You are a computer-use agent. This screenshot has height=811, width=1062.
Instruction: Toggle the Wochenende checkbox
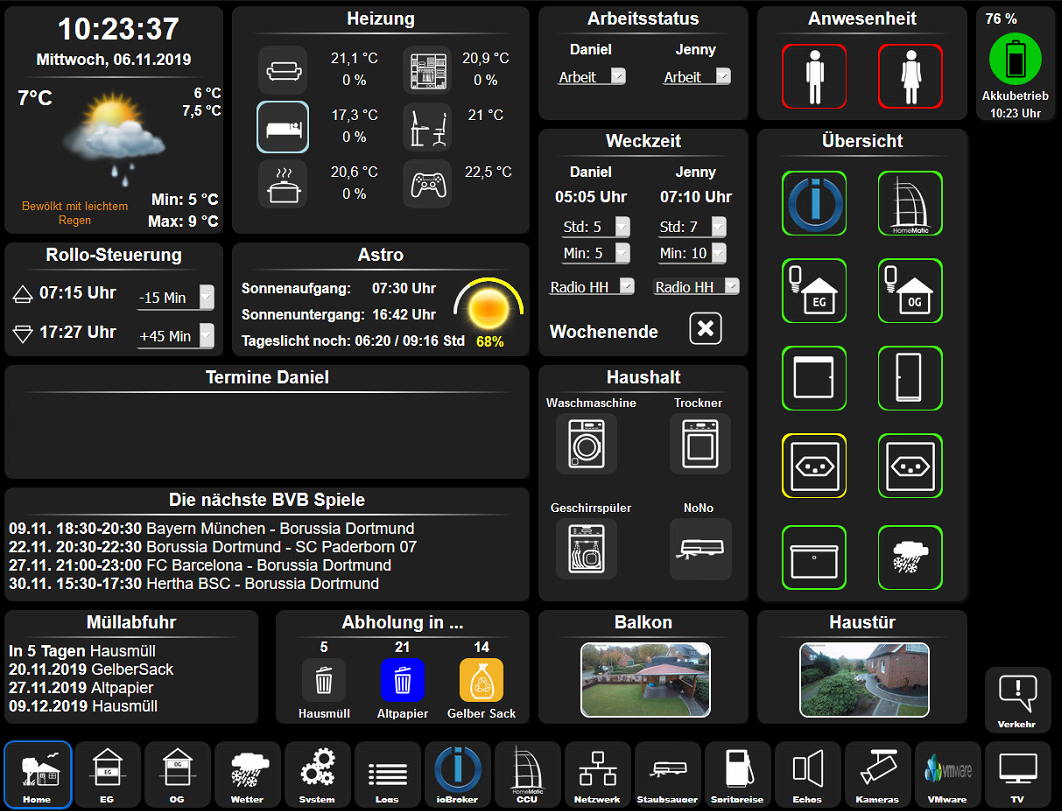tap(705, 329)
